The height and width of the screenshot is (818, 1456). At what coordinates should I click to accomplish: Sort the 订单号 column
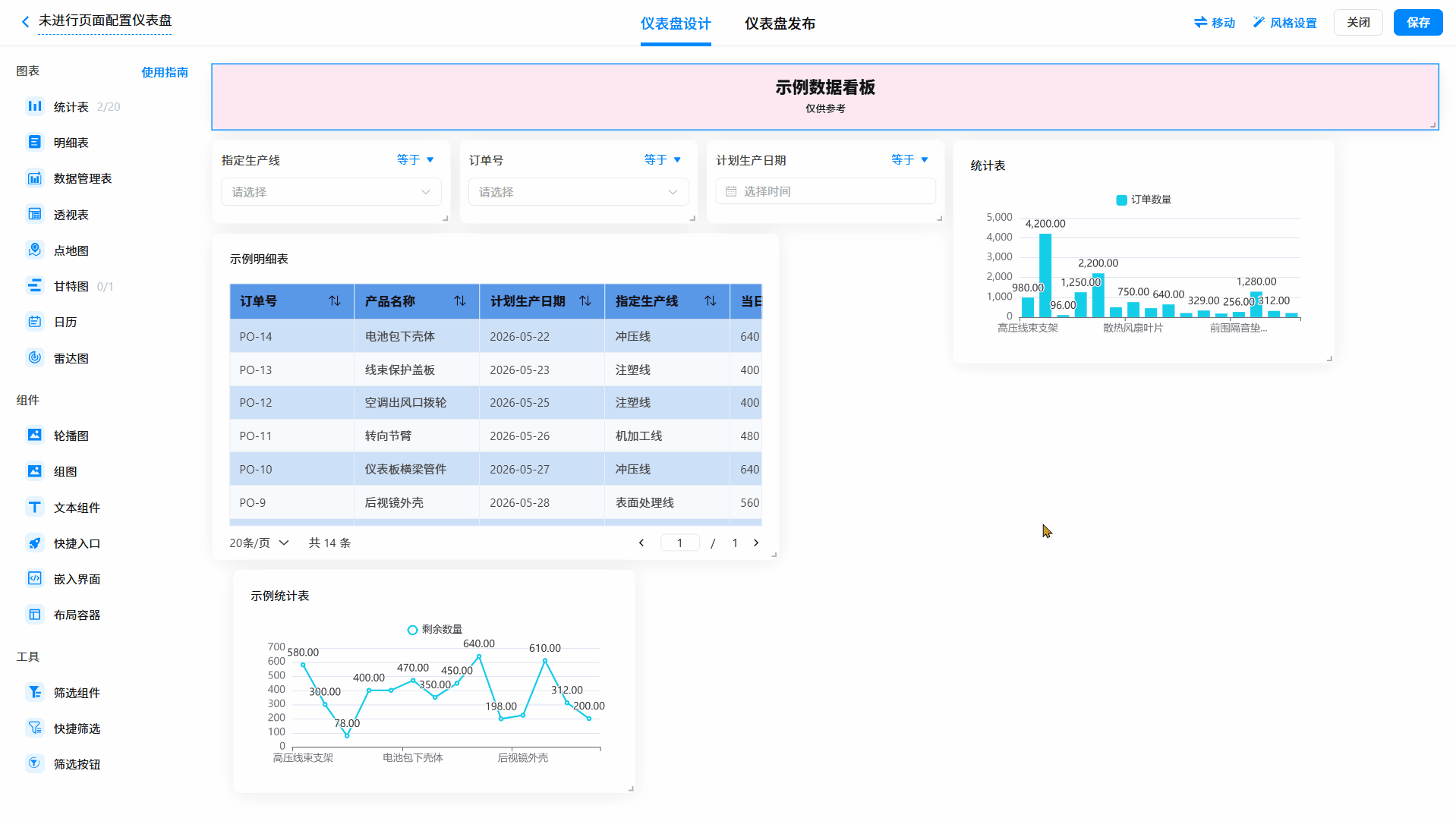[335, 301]
